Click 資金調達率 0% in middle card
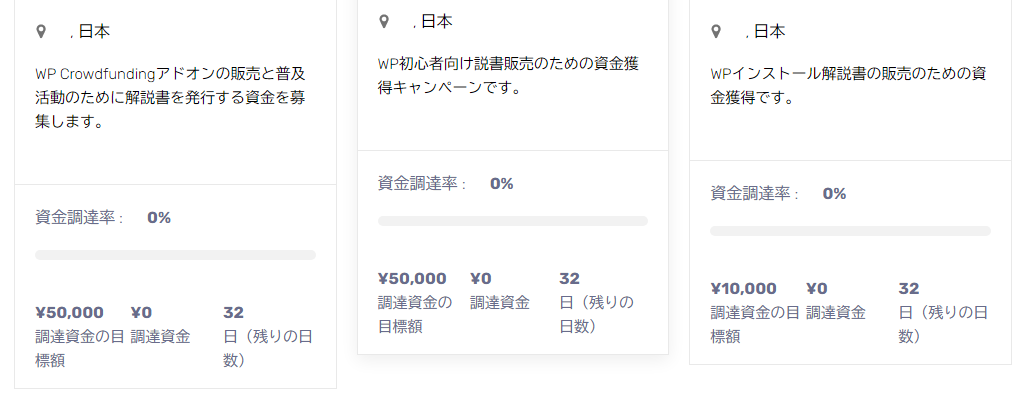 pyautogui.click(x=445, y=184)
